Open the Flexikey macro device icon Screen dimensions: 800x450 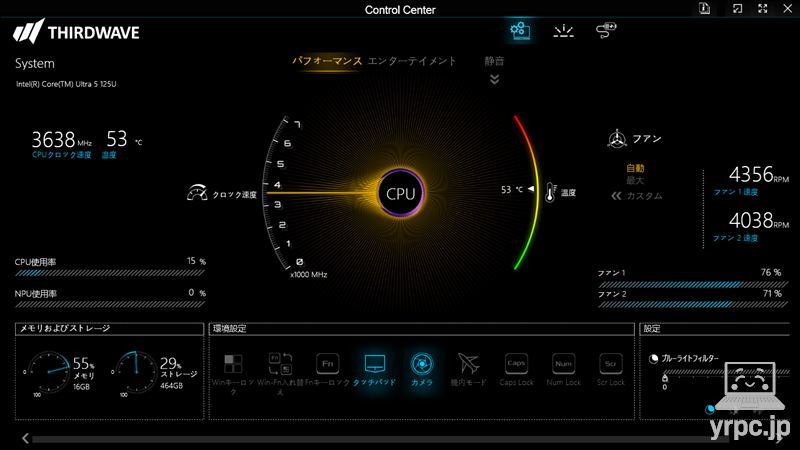(606, 30)
